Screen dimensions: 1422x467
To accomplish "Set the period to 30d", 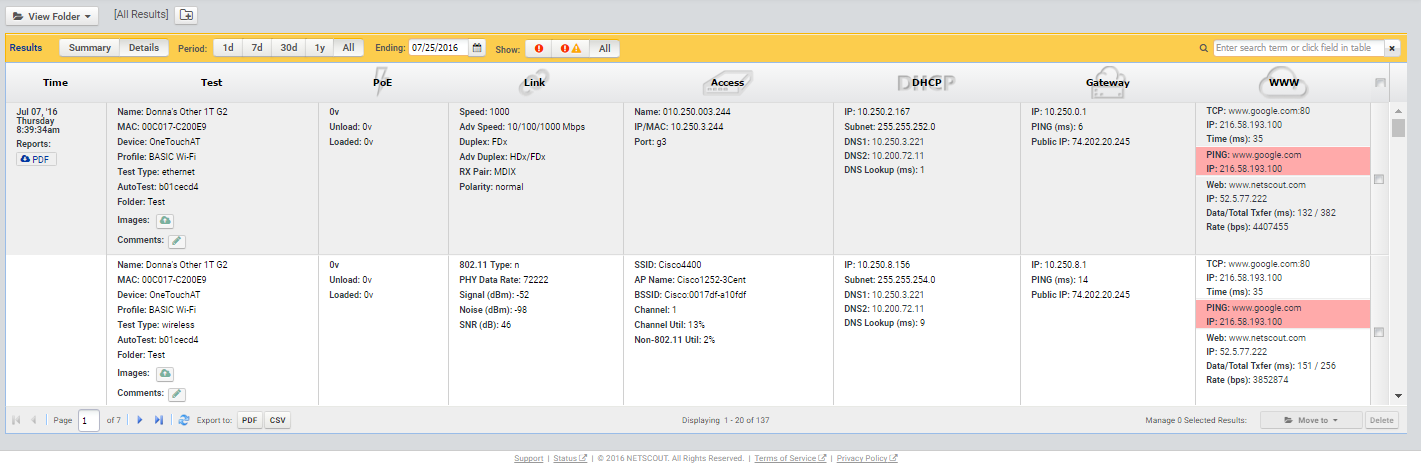I will point(289,48).
